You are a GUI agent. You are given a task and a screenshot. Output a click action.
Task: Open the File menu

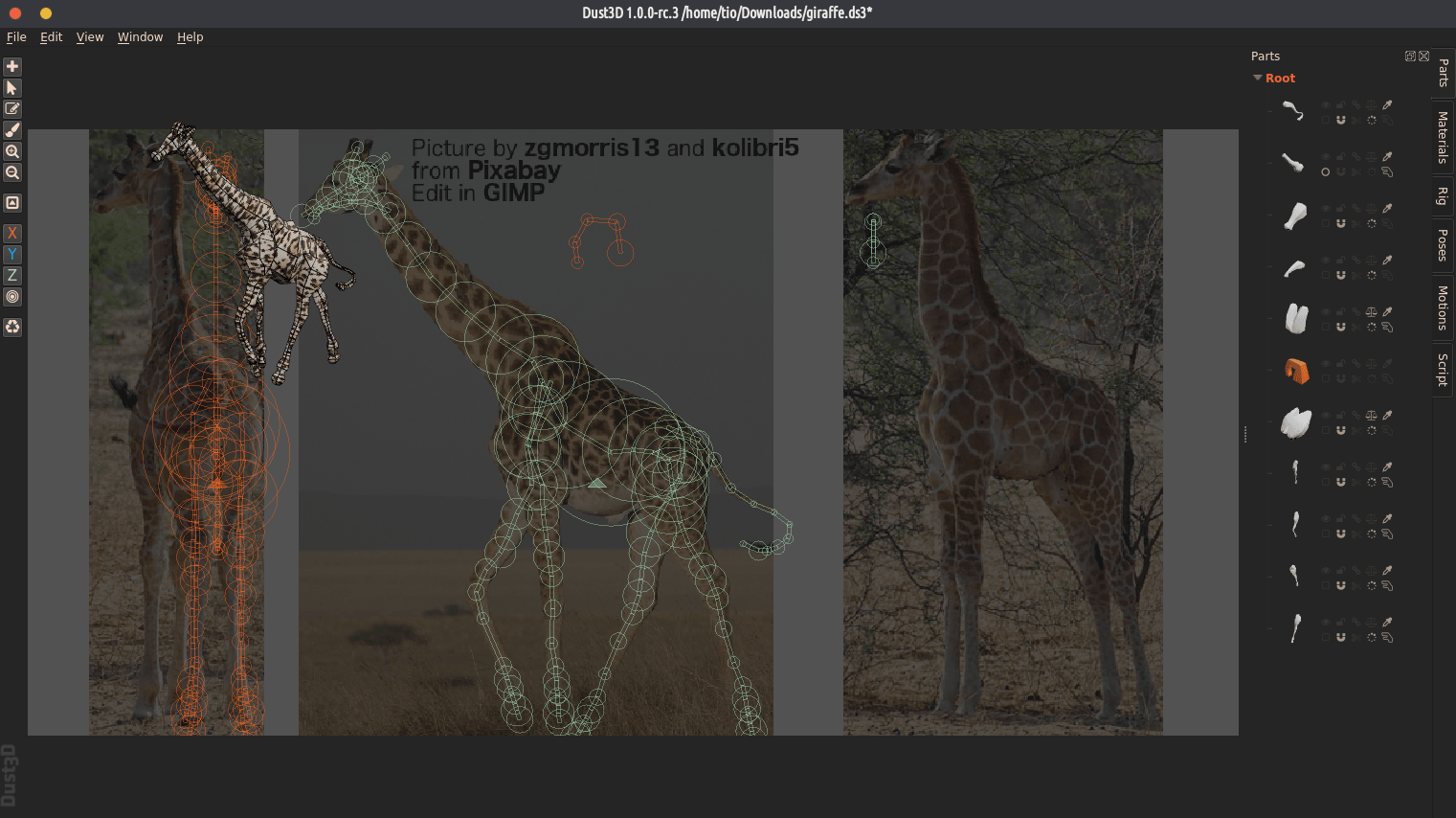click(x=16, y=36)
